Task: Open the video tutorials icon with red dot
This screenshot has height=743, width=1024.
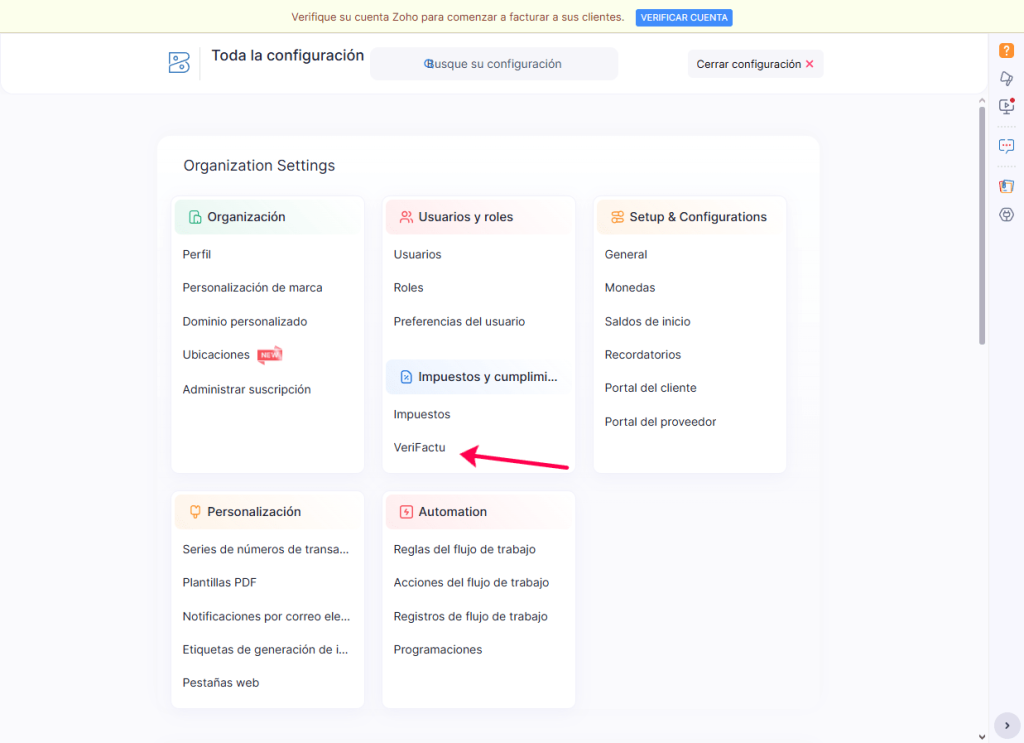Action: tap(1006, 105)
